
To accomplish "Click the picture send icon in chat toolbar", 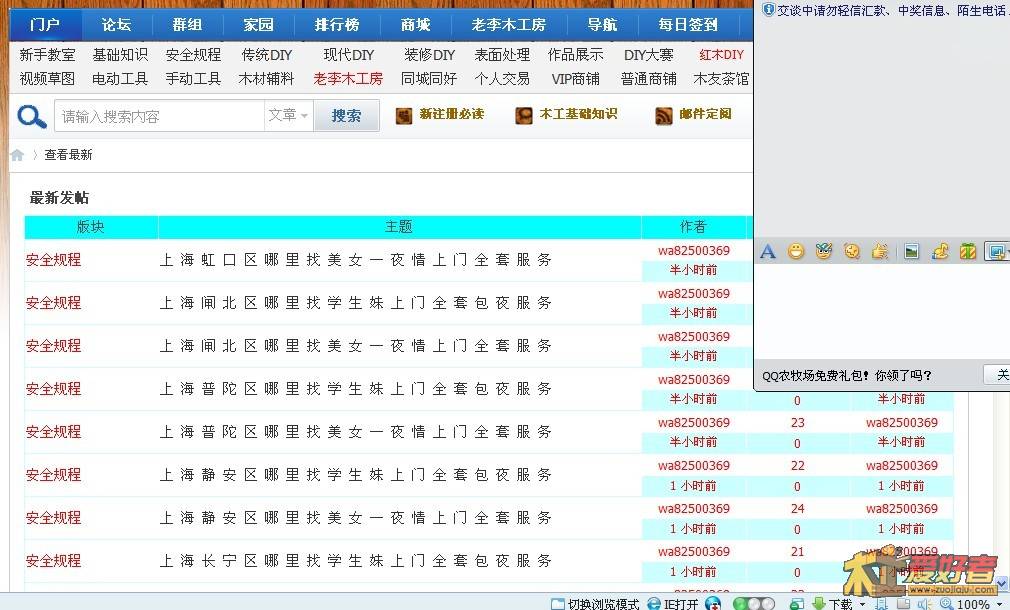I will tap(911, 252).
